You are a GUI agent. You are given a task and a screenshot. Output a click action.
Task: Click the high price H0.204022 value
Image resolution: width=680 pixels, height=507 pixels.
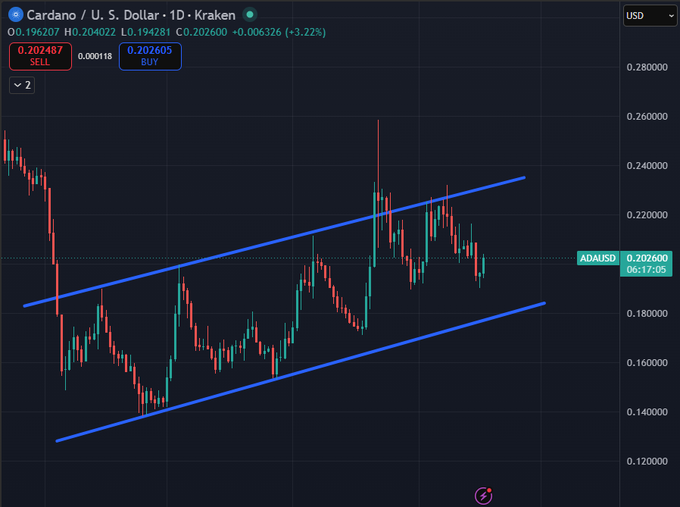point(90,32)
